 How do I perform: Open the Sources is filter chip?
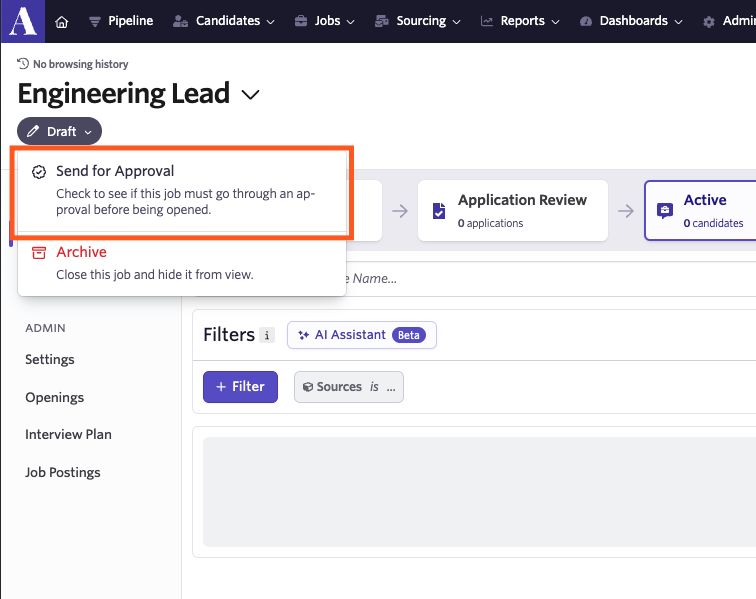coord(349,387)
